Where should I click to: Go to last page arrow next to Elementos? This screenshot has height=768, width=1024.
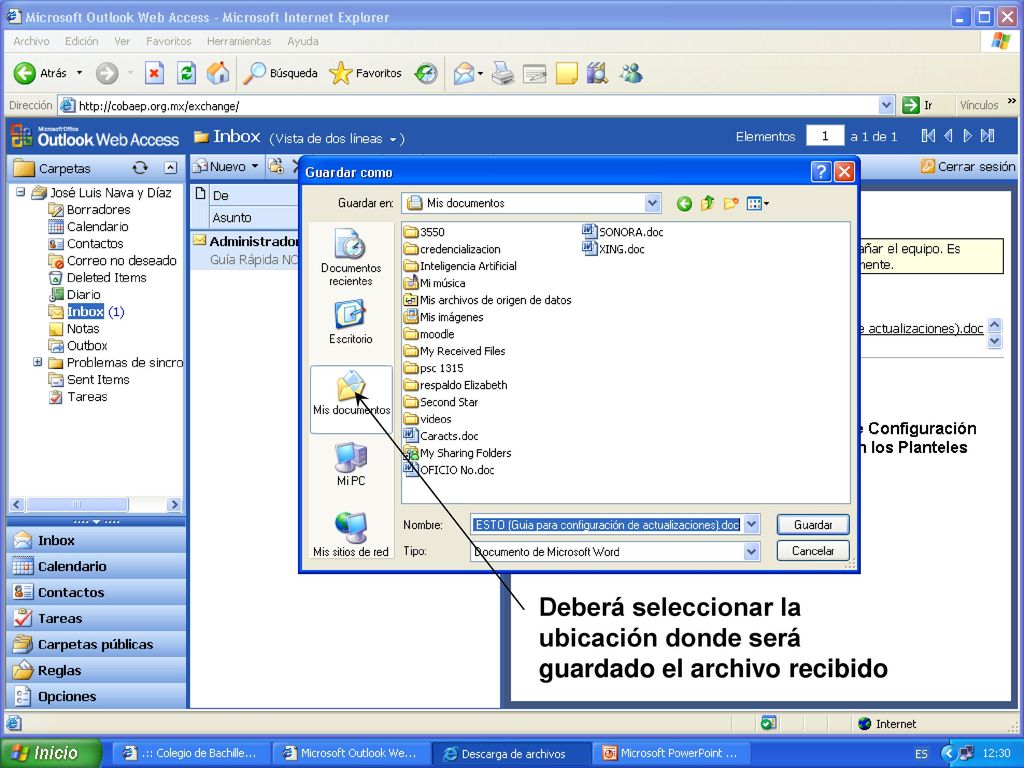coord(987,136)
